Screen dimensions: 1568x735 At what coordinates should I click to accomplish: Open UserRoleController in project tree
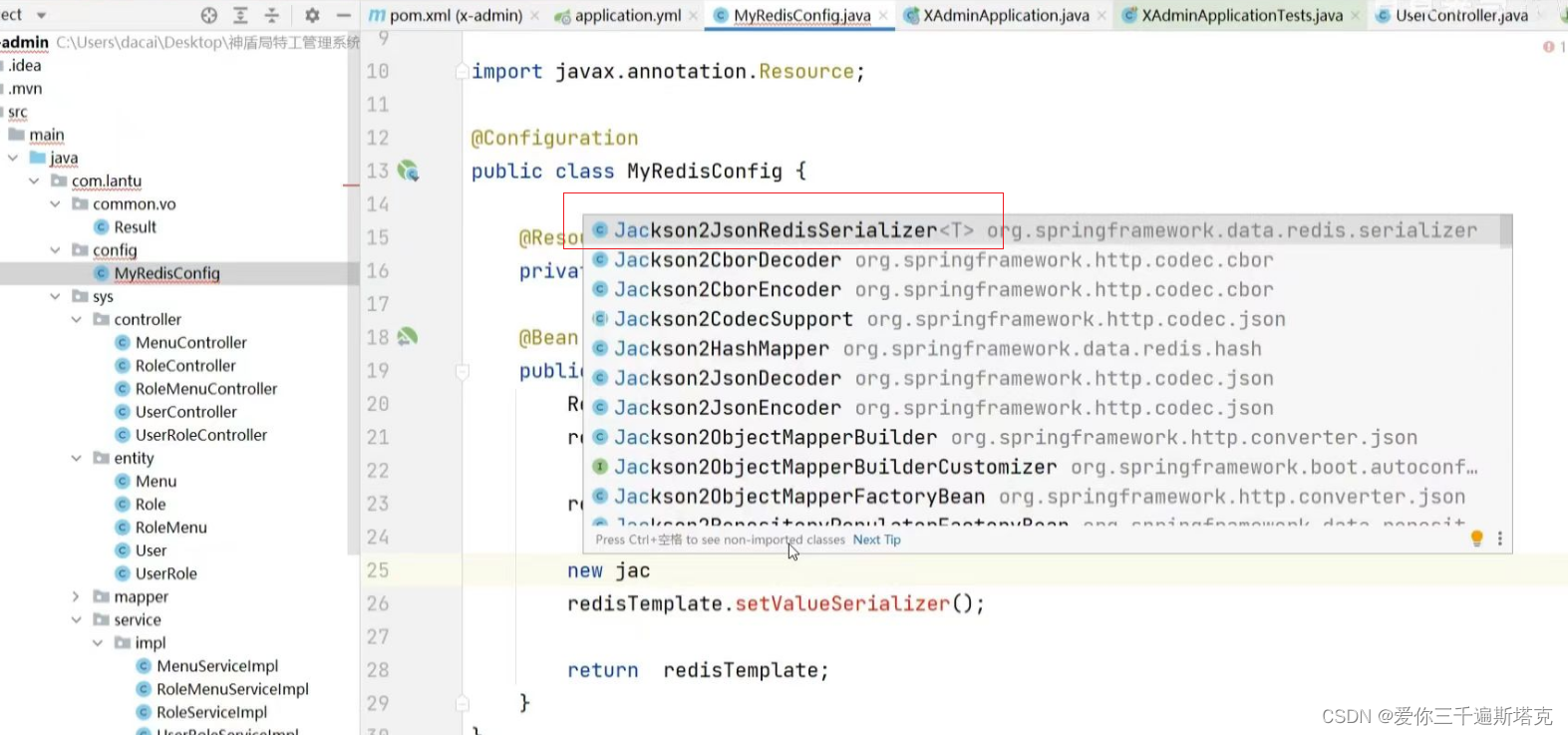click(x=191, y=434)
